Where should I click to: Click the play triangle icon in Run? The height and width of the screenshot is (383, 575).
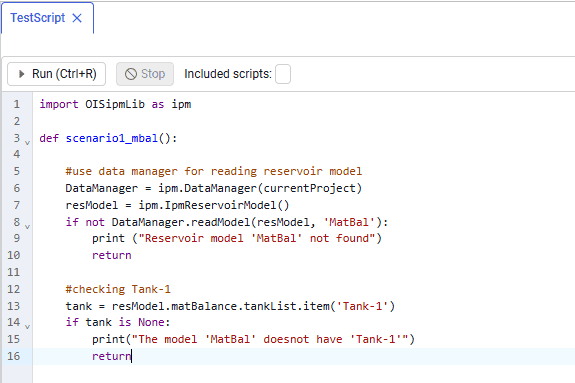click(x=22, y=74)
